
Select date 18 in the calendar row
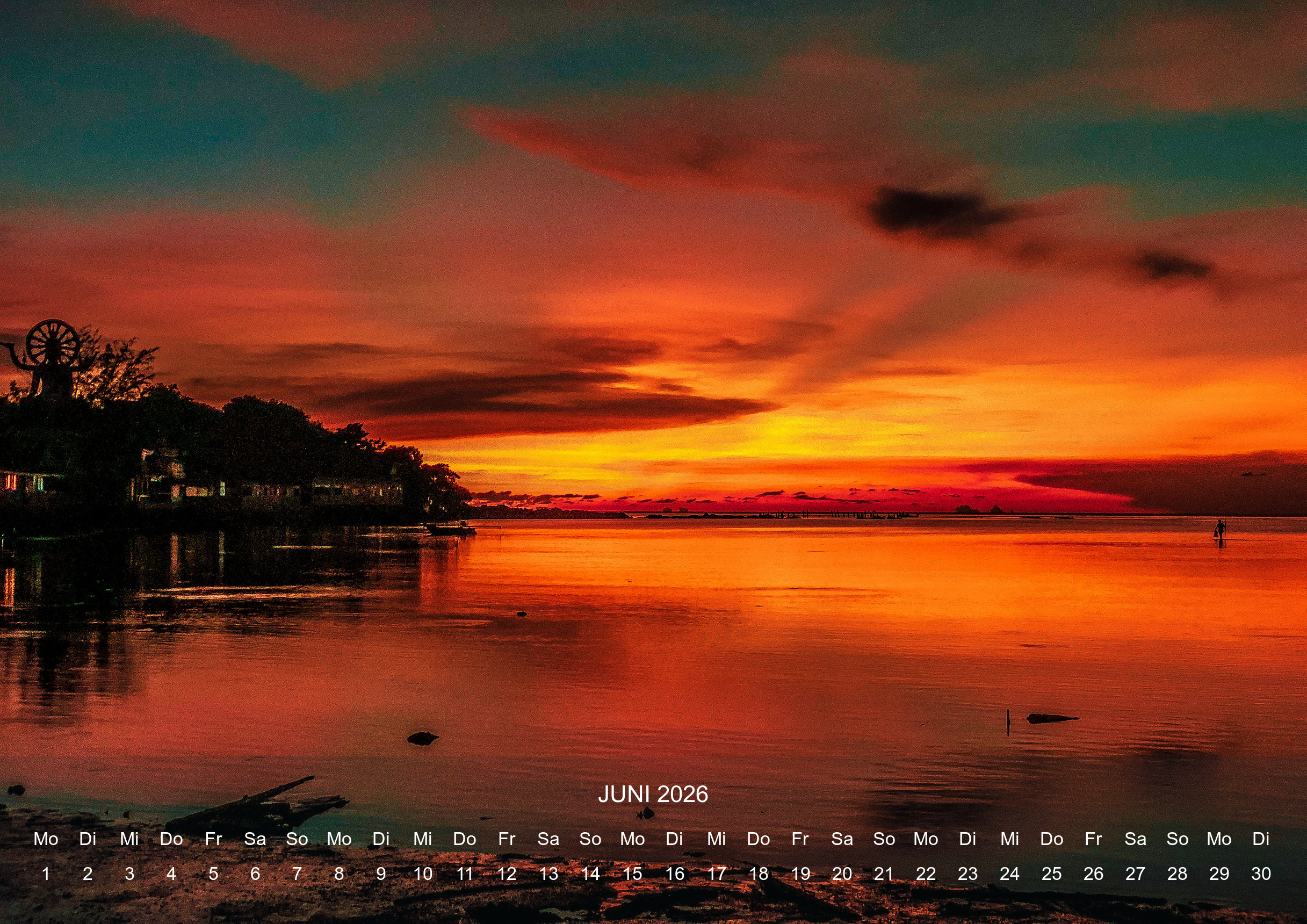pyautogui.click(x=758, y=874)
